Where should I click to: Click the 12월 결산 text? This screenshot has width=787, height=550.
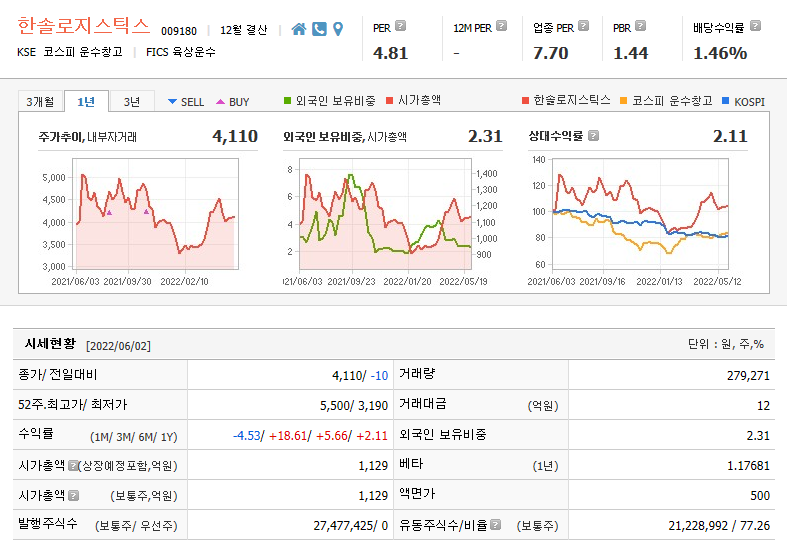(x=243, y=31)
